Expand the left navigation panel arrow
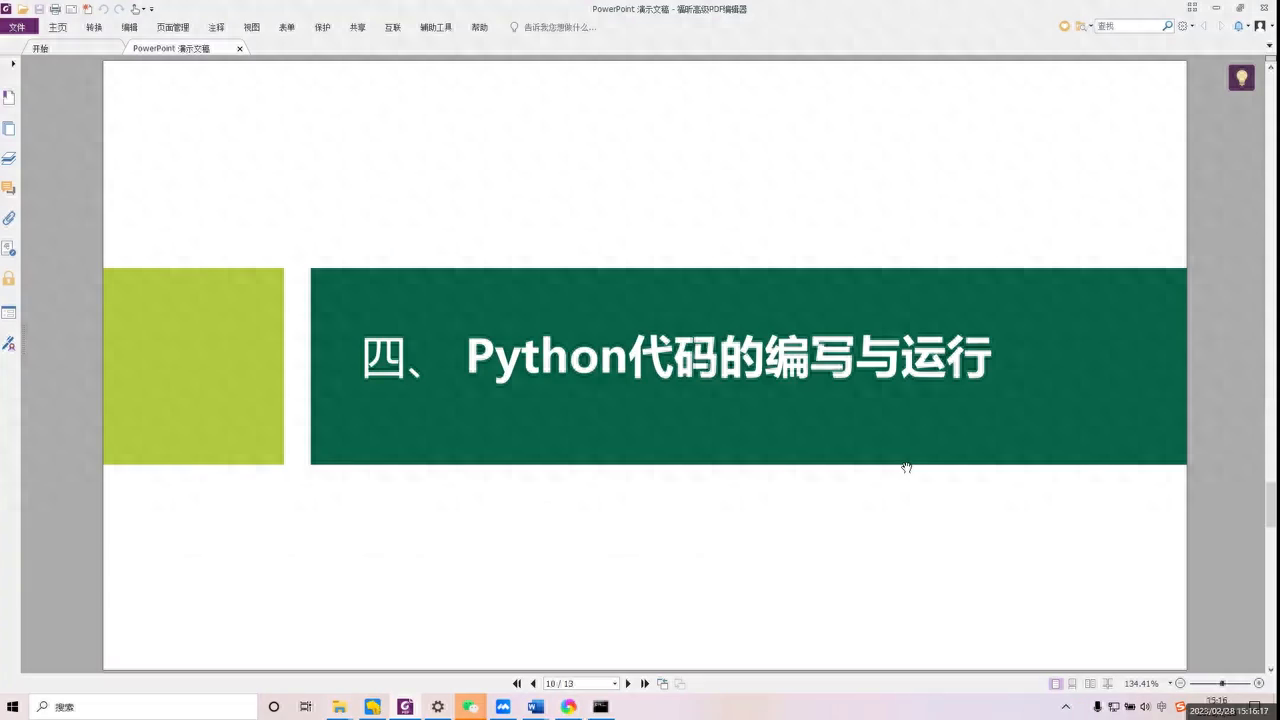 click(x=13, y=63)
